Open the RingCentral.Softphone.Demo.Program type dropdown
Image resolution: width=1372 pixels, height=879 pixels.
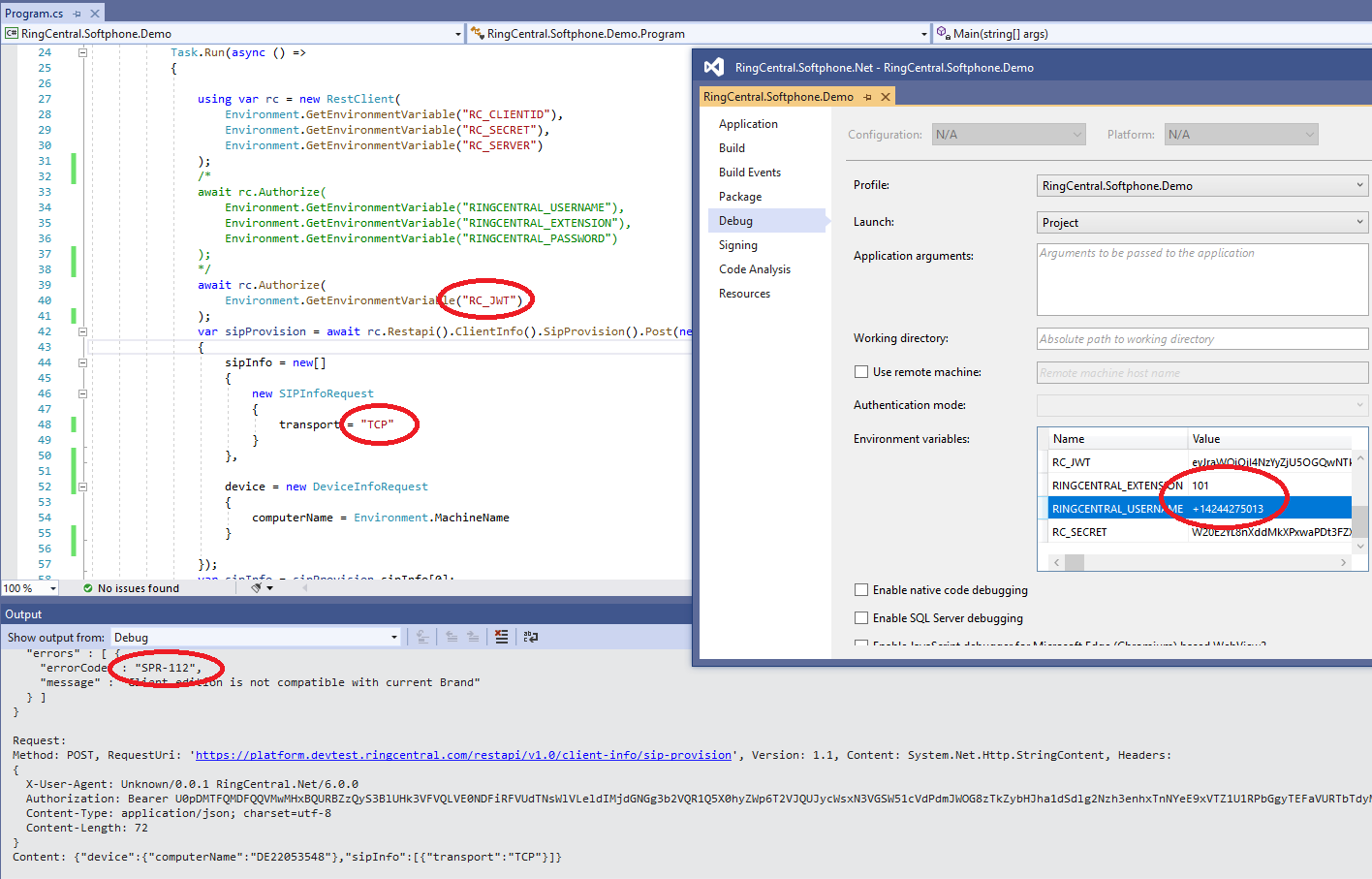point(699,34)
